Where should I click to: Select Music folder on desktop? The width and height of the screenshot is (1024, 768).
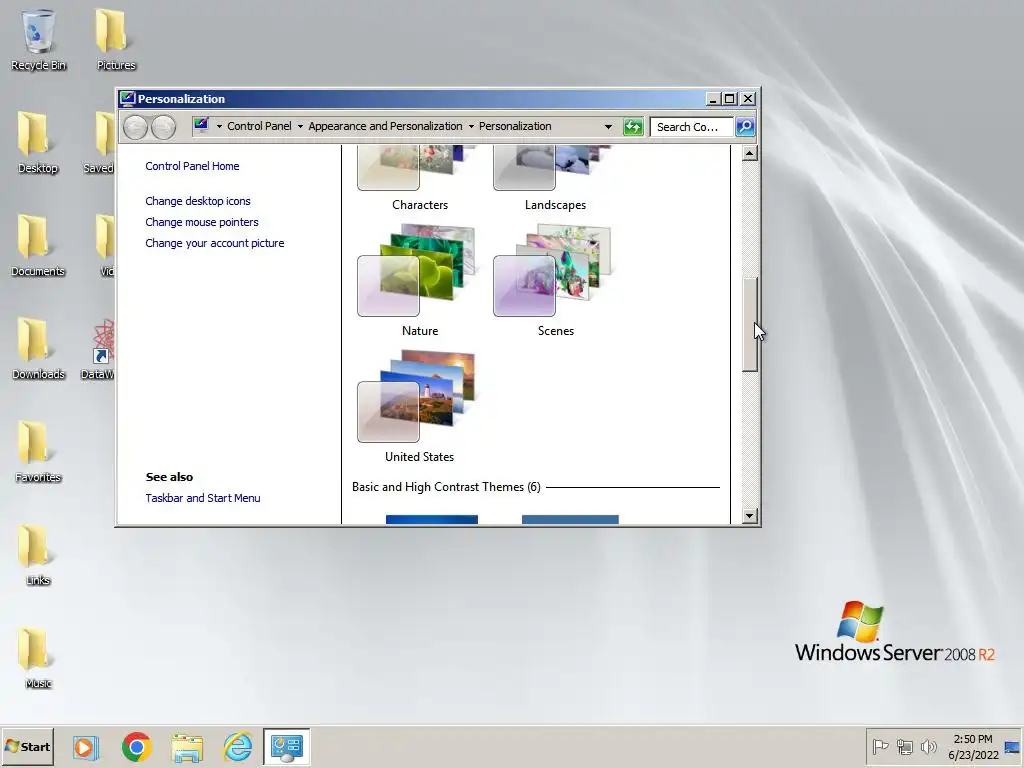pos(38,658)
